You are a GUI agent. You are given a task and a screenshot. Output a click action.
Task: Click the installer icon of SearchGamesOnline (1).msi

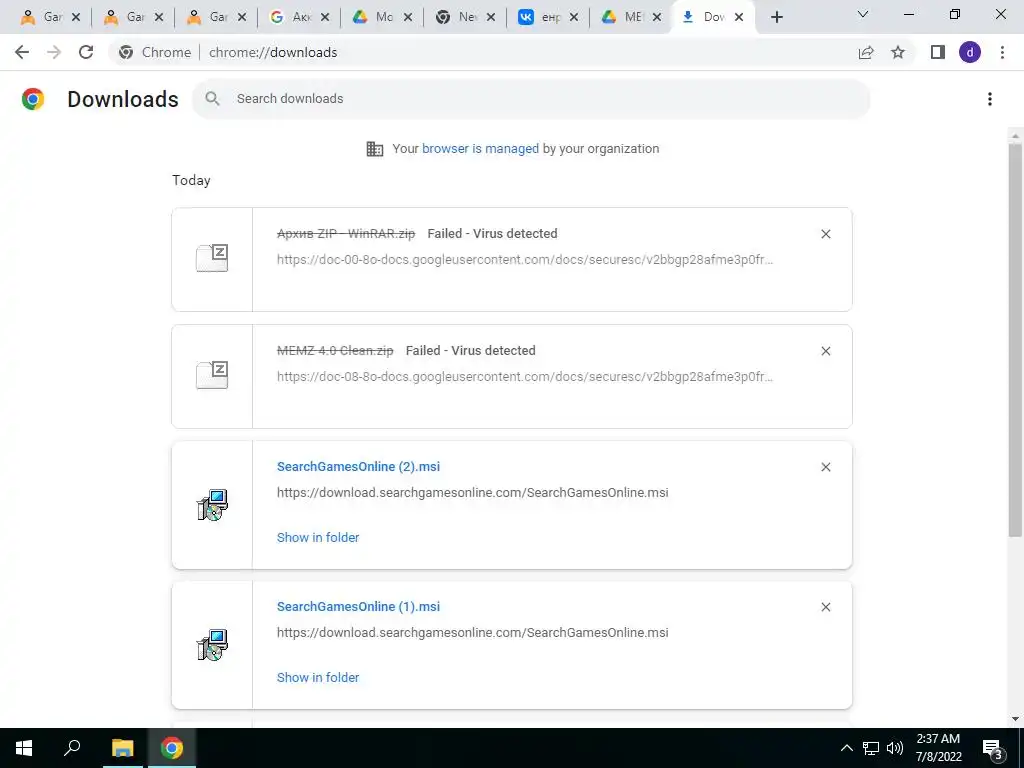pos(212,645)
